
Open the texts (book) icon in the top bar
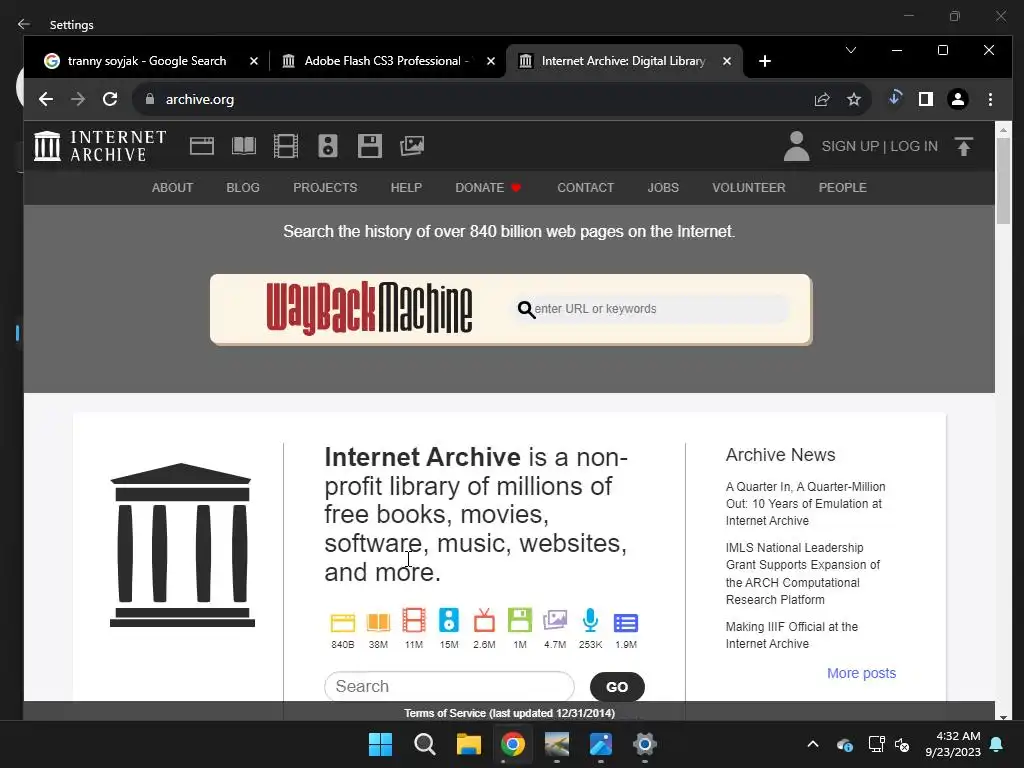(x=244, y=146)
